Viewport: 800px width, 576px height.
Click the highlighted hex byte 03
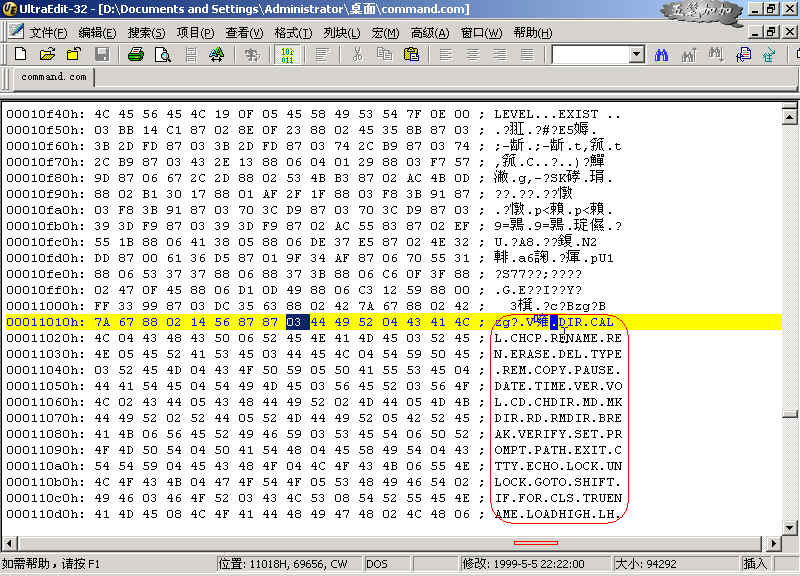click(x=293, y=322)
